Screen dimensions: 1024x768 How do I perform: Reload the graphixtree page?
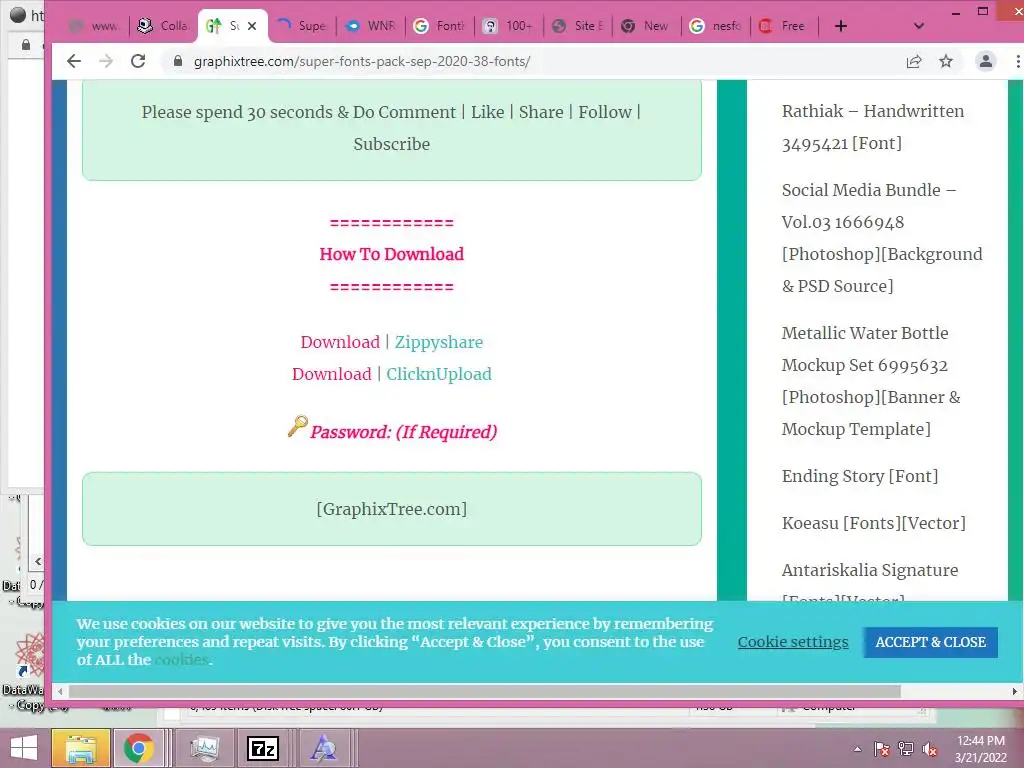click(x=138, y=61)
